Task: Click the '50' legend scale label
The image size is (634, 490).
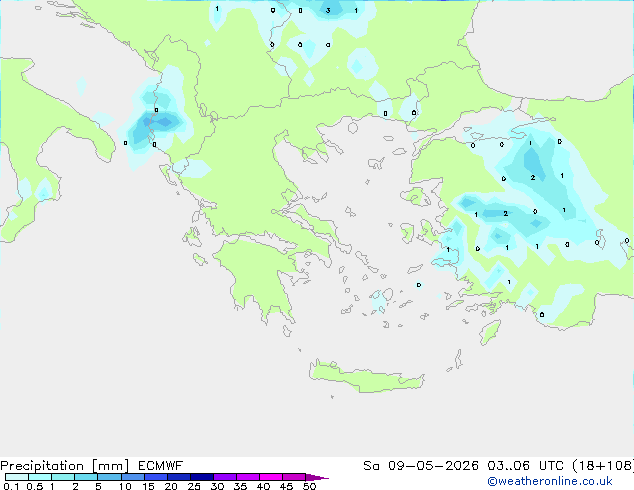Action: click(x=309, y=486)
